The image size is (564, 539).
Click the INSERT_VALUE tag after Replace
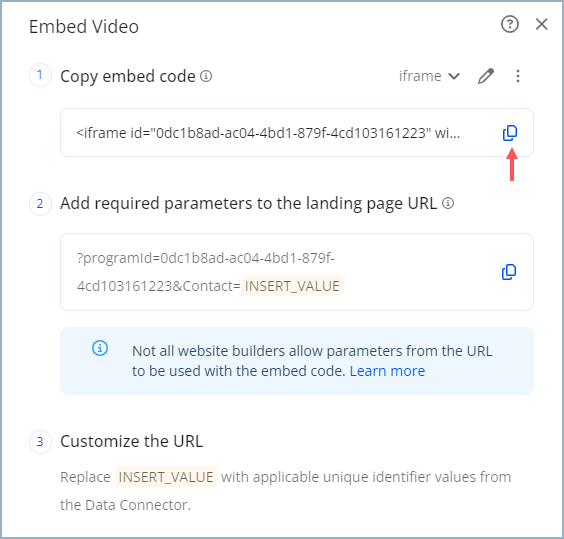tap(166, 477)
